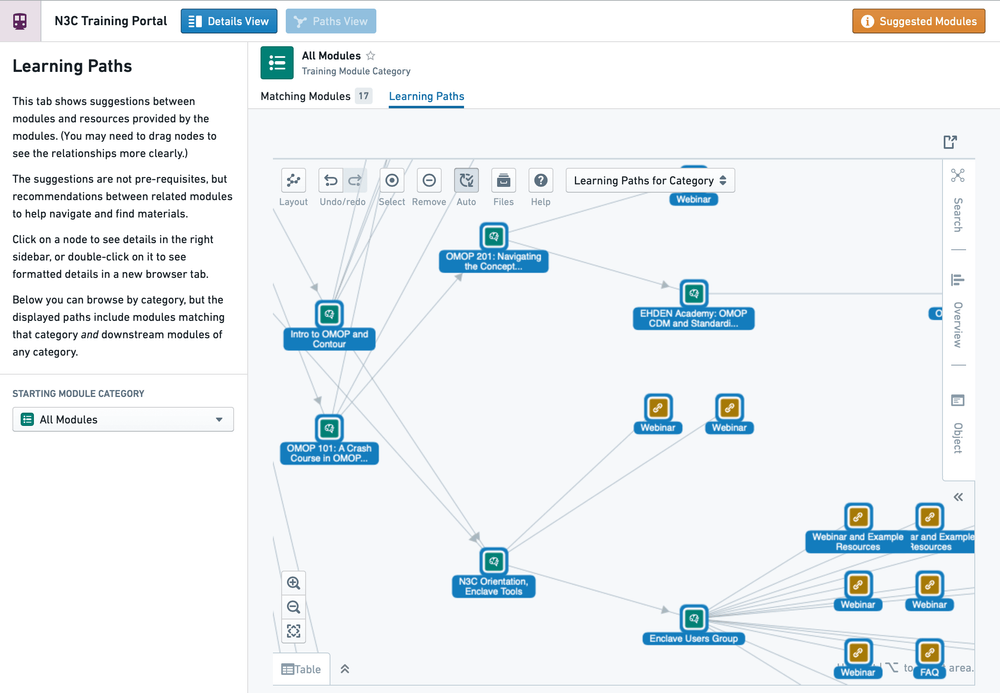Viewport: 1000px width, 693px height.
Task: Open the graph Help icon
Action: click(x=541, y=181)
